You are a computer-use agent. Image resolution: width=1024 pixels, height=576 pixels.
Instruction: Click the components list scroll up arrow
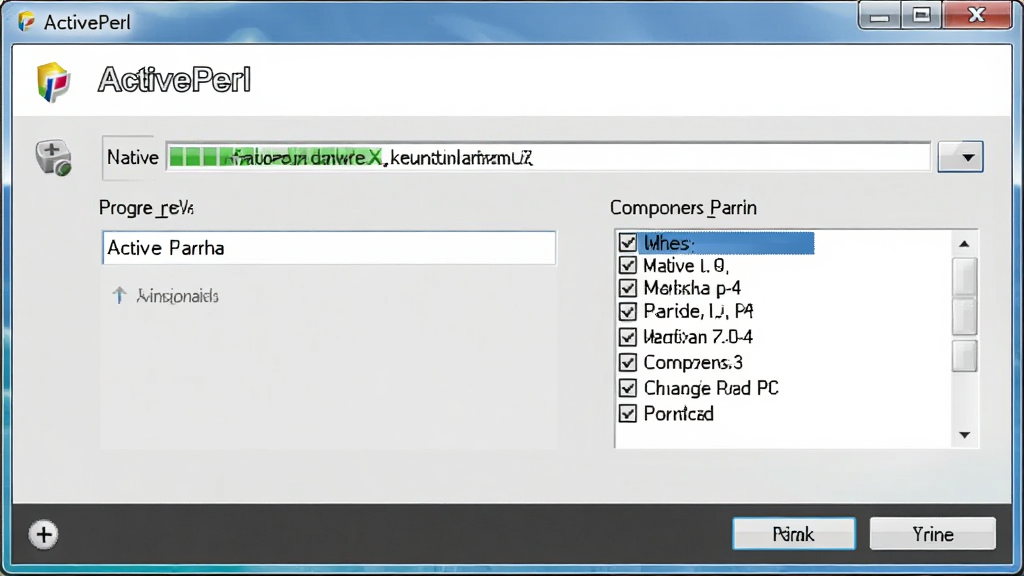click(964, 244)
